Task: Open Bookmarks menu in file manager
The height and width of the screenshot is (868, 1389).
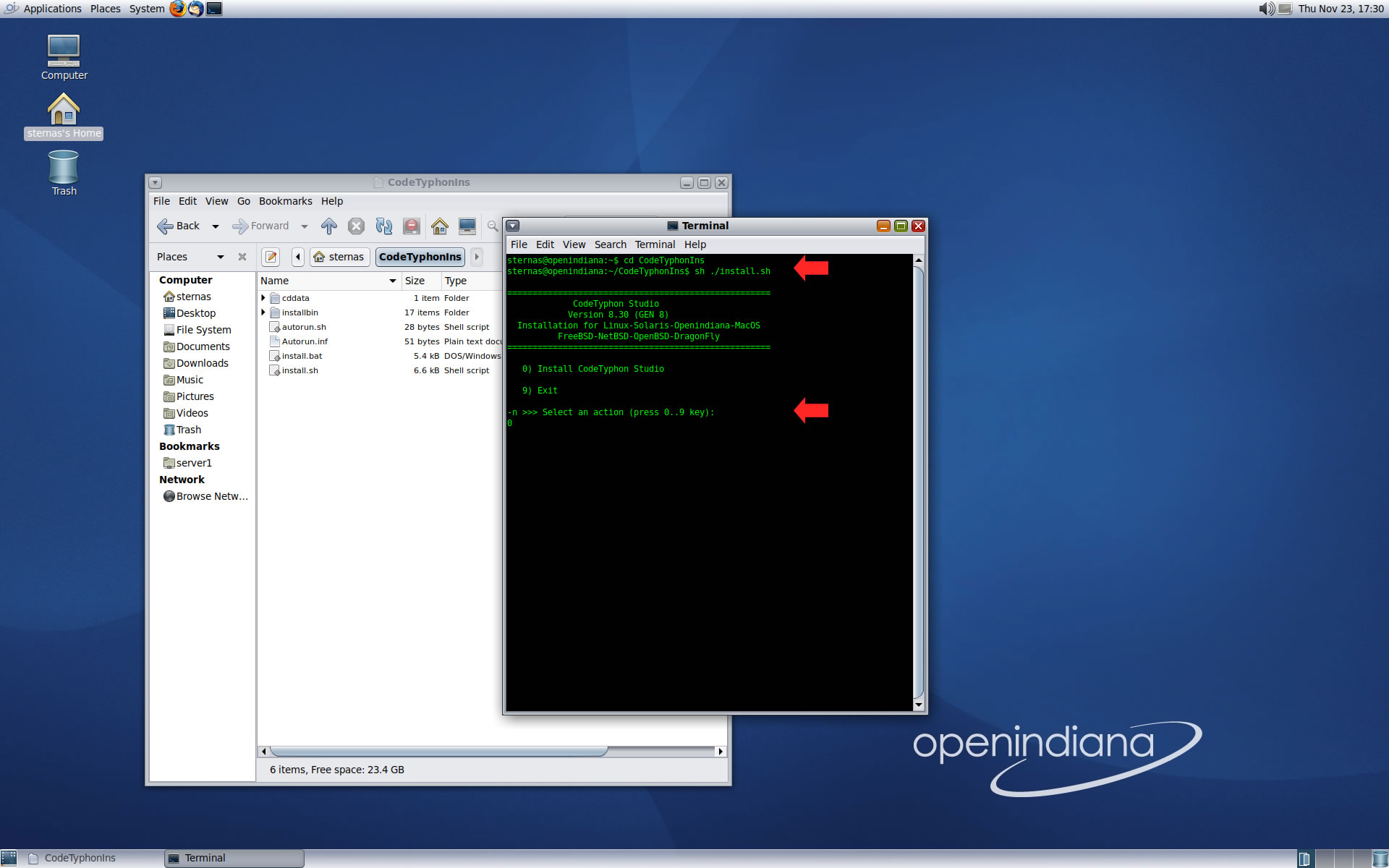Action: [x=285, y=201]
